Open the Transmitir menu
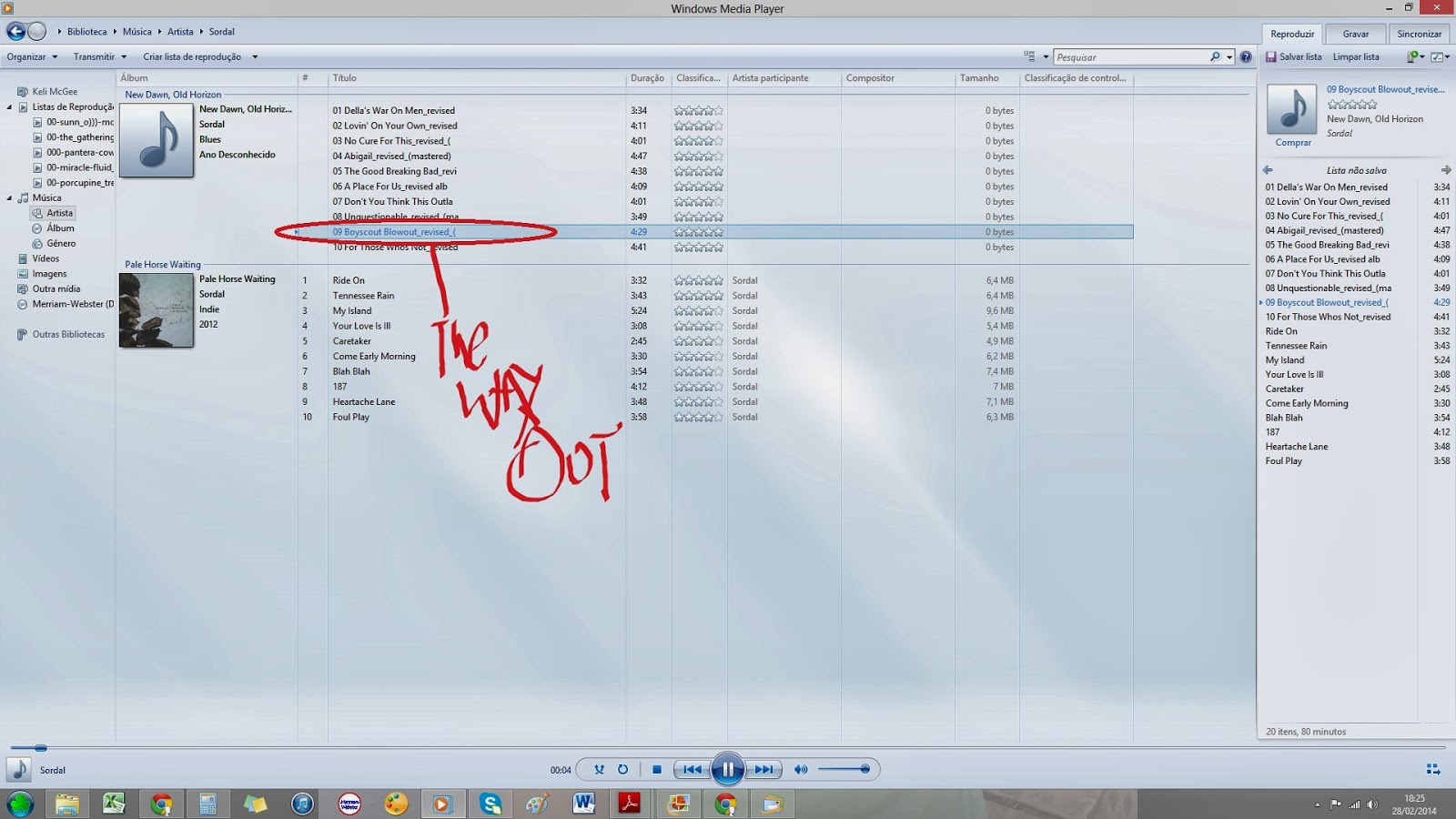This screenshot has height=819, width=1456. (x=100, y=57)
